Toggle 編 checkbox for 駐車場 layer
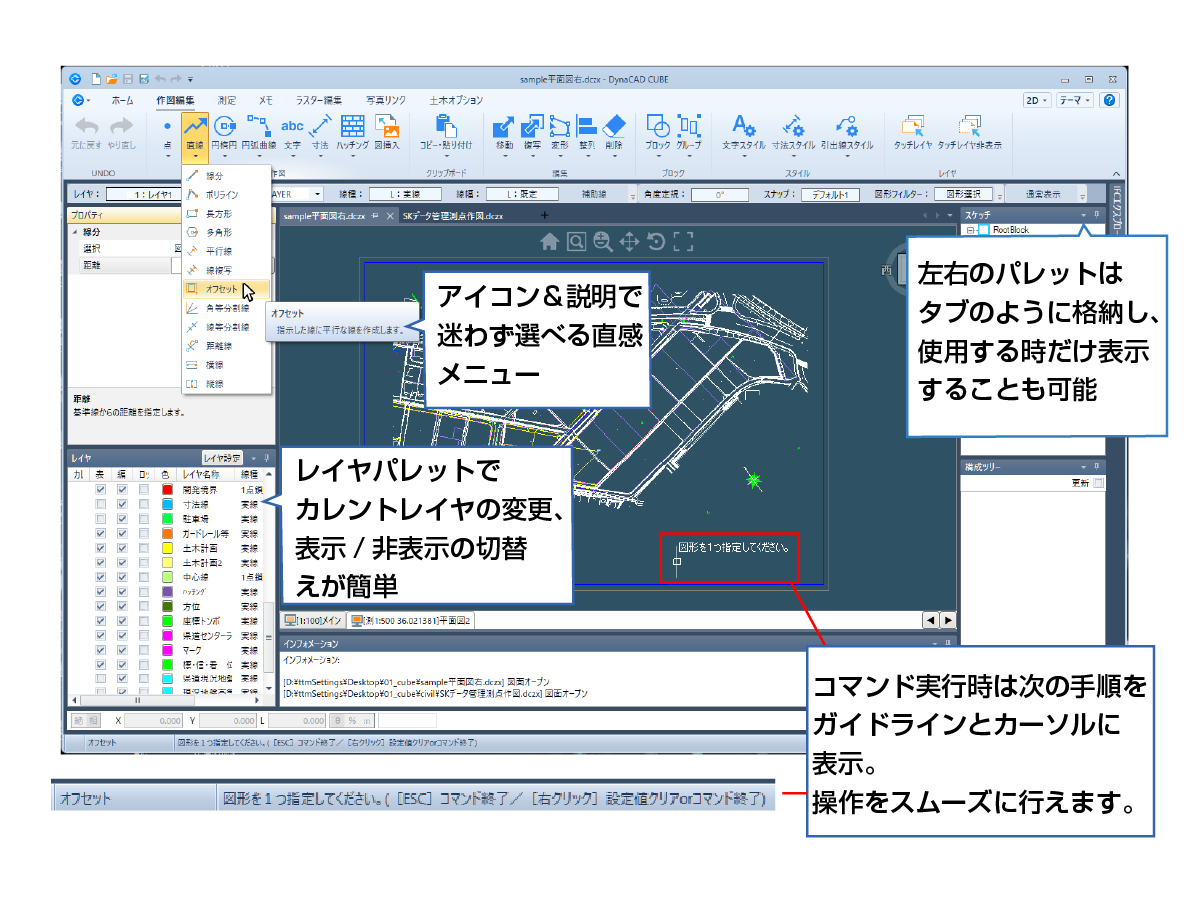The height and width of the screenshot is (900, 1200). [122, 519]
